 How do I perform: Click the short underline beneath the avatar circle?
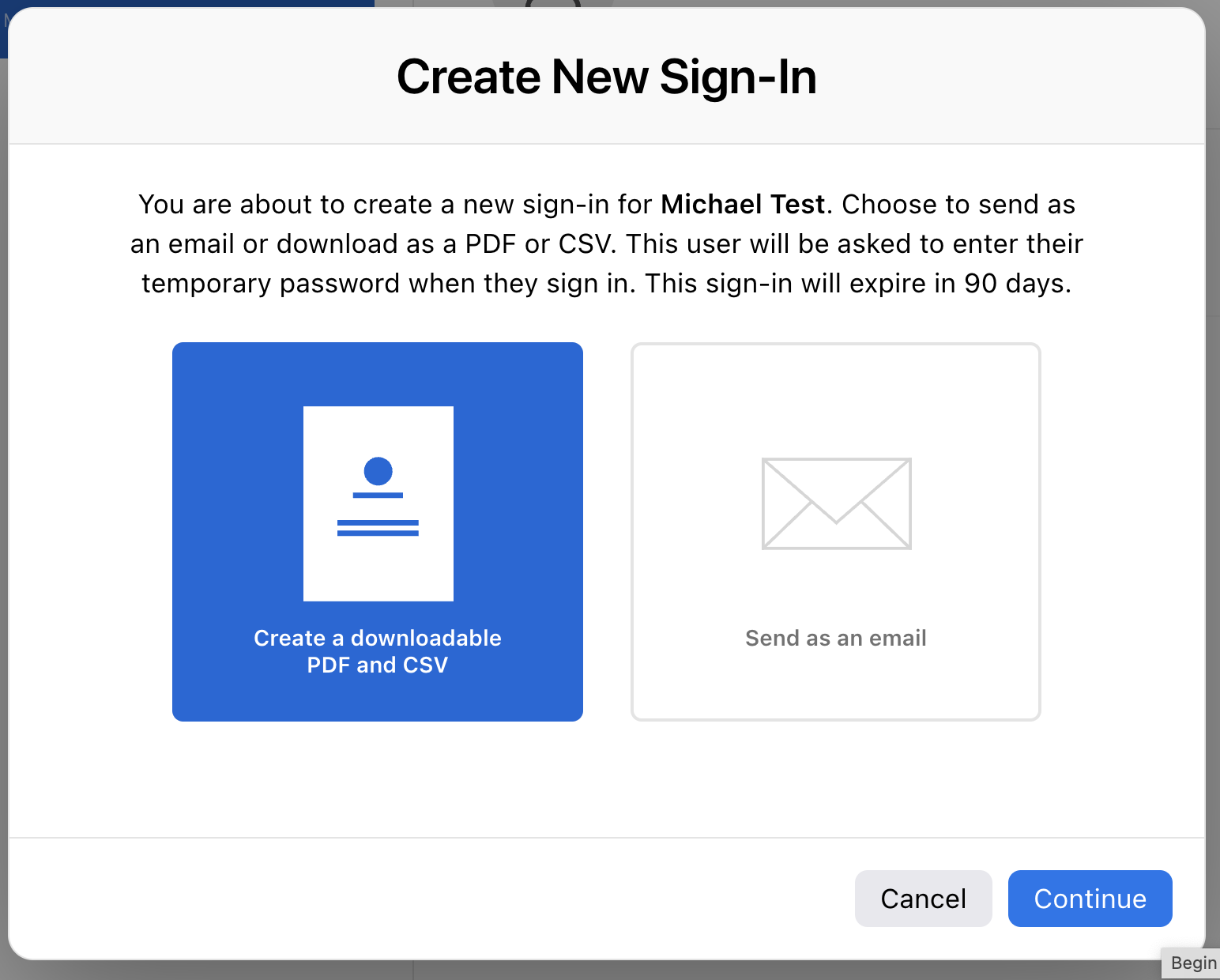pos(378,496)
